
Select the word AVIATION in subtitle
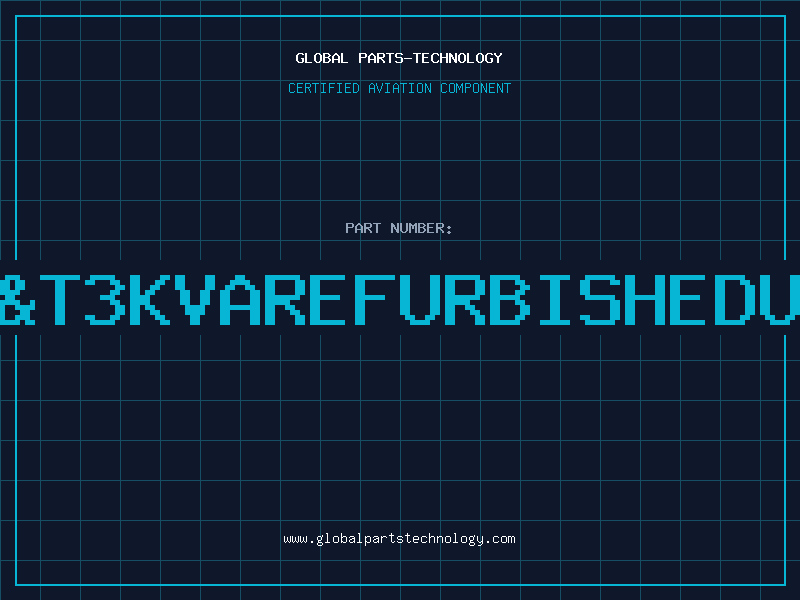(x=399, y=88)
